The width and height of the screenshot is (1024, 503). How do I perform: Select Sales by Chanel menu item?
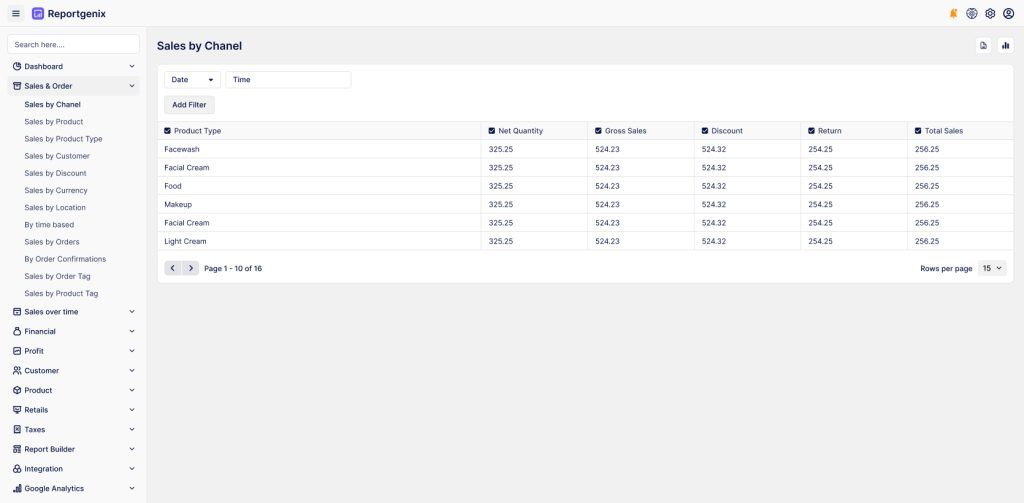click(52, 105)
